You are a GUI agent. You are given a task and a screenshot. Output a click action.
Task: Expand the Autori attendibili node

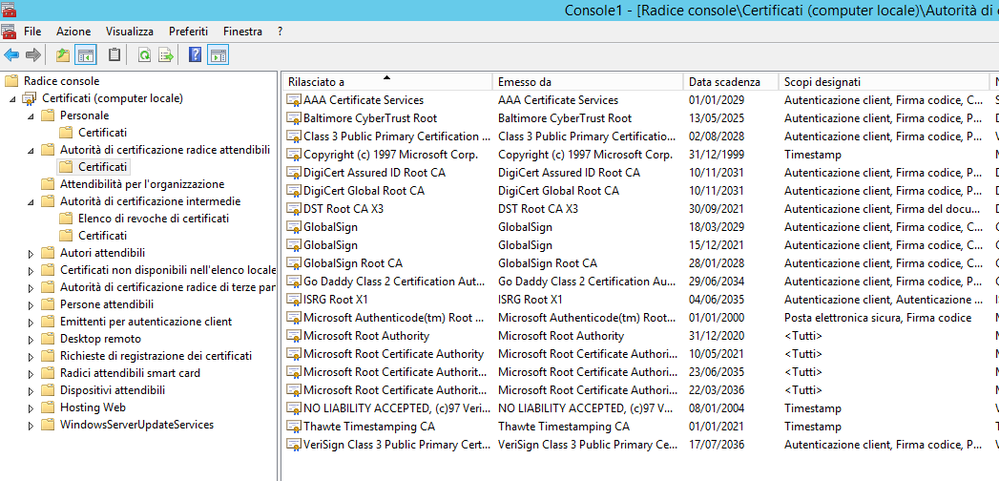coord(31,253)
